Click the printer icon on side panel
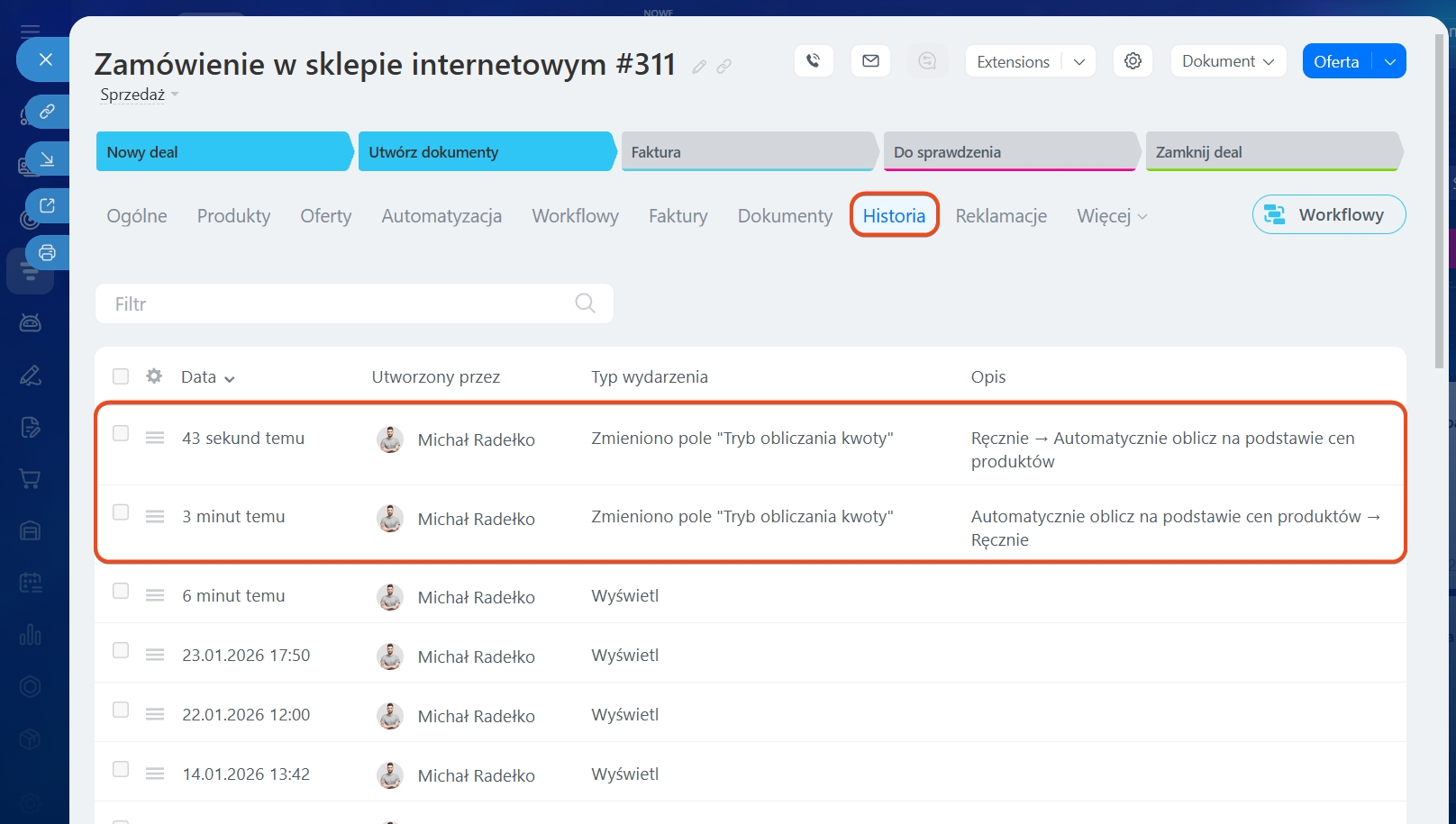This screenshot has width=1456, height=824. pyautogui.click(x=47, y=252)
